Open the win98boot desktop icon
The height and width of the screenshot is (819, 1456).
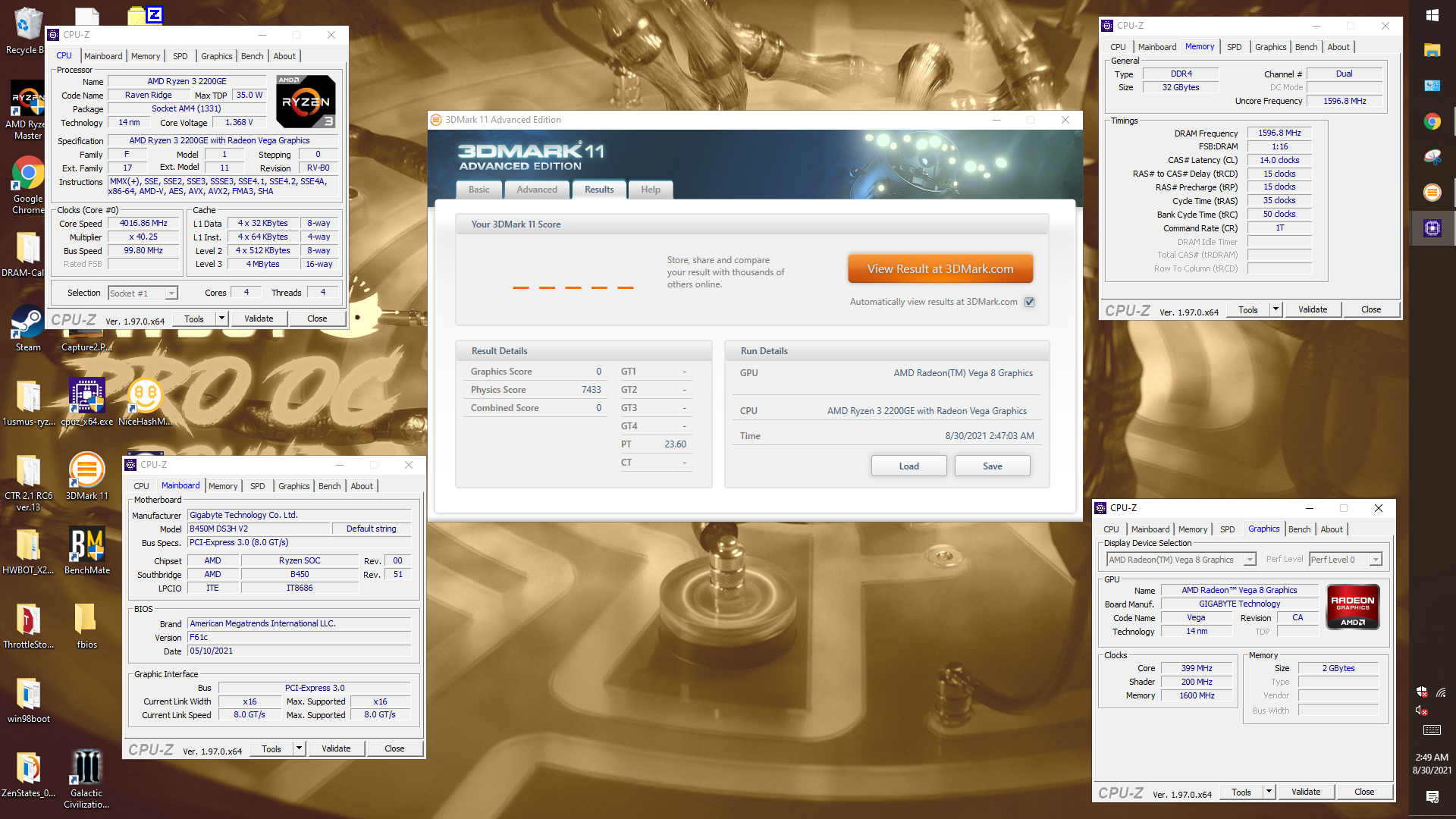coord(29,699)
